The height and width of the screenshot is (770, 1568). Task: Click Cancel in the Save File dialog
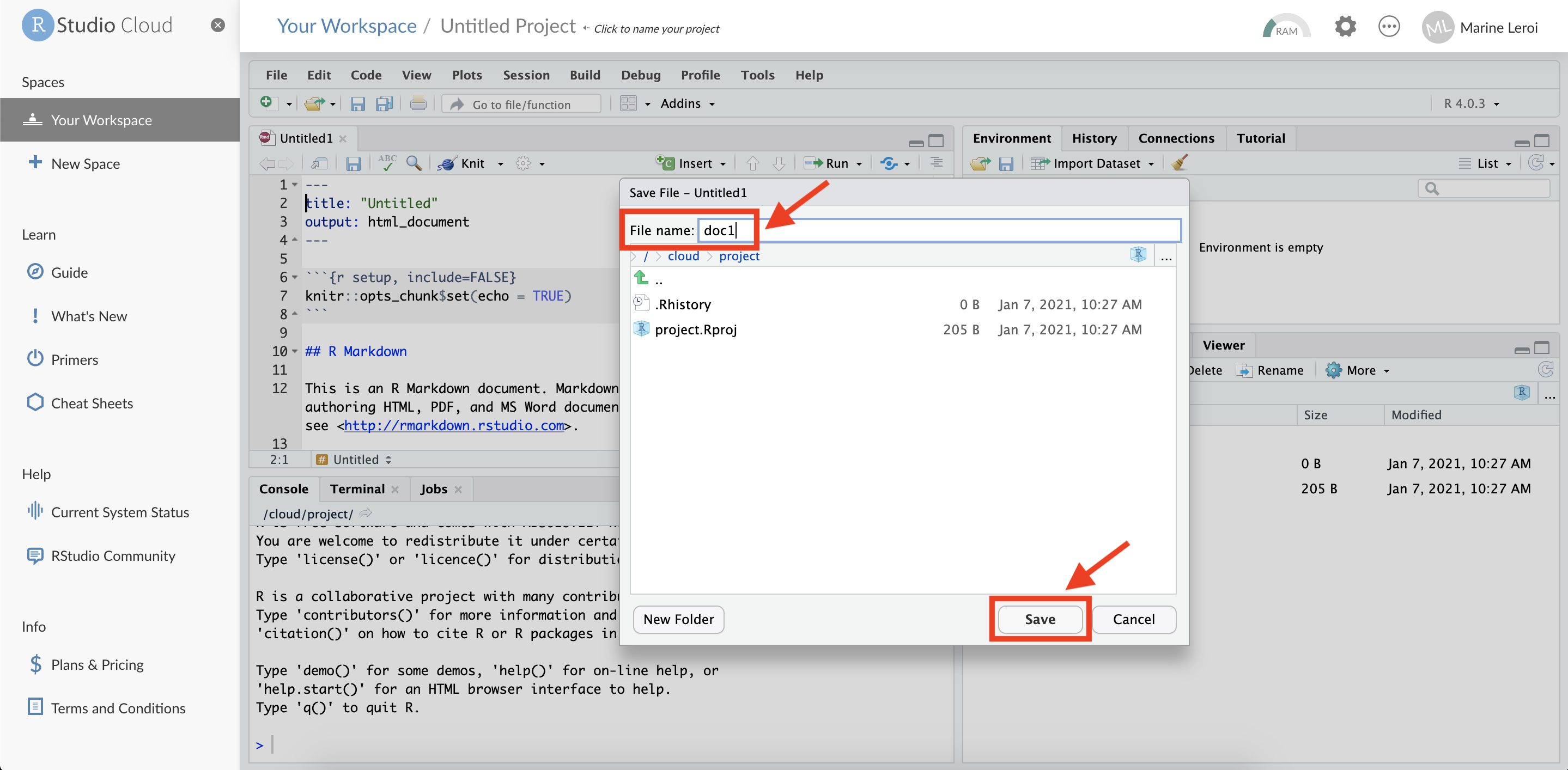pos(1133,619)
